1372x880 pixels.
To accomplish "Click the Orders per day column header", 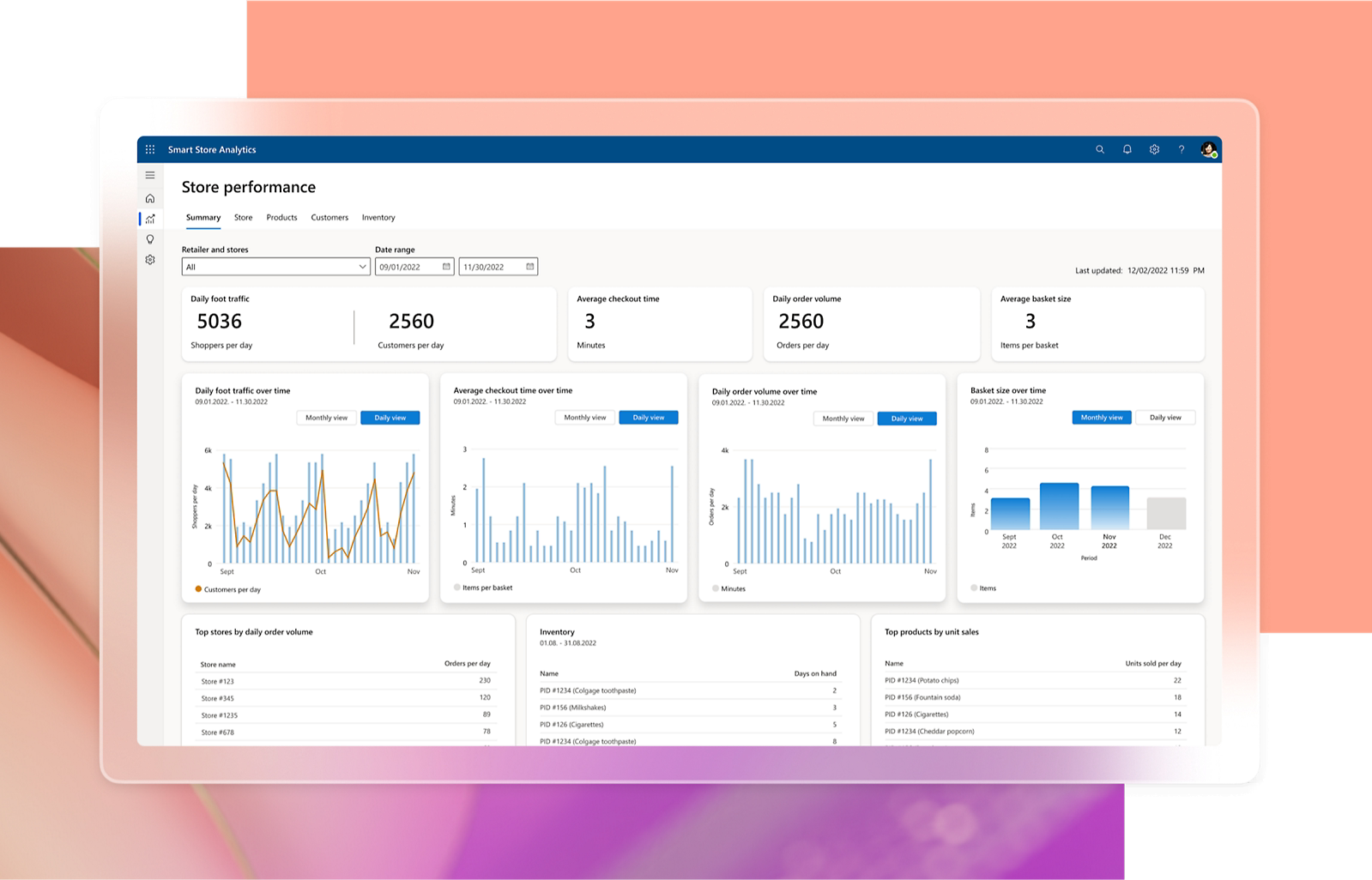I will pyautogui.click(x=468, y=664).
